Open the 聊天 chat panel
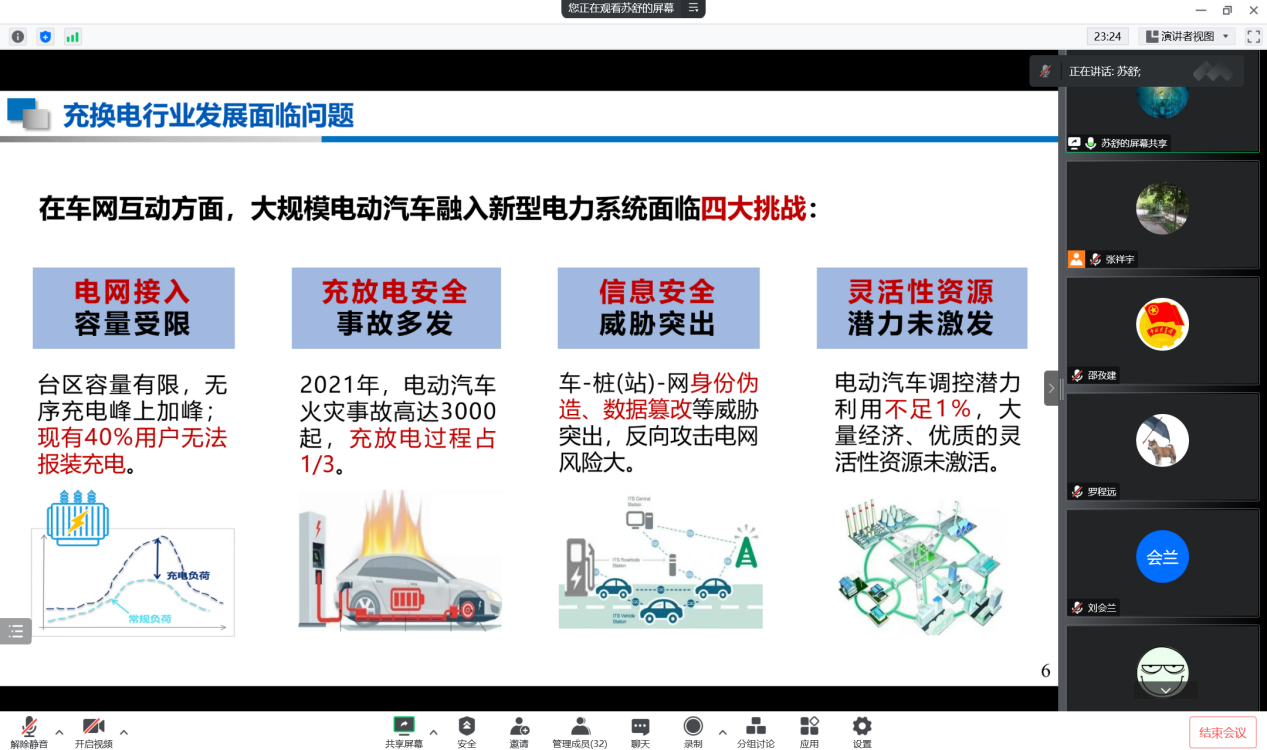Screen dimensions: 1267x750 (x=640, y=732)
